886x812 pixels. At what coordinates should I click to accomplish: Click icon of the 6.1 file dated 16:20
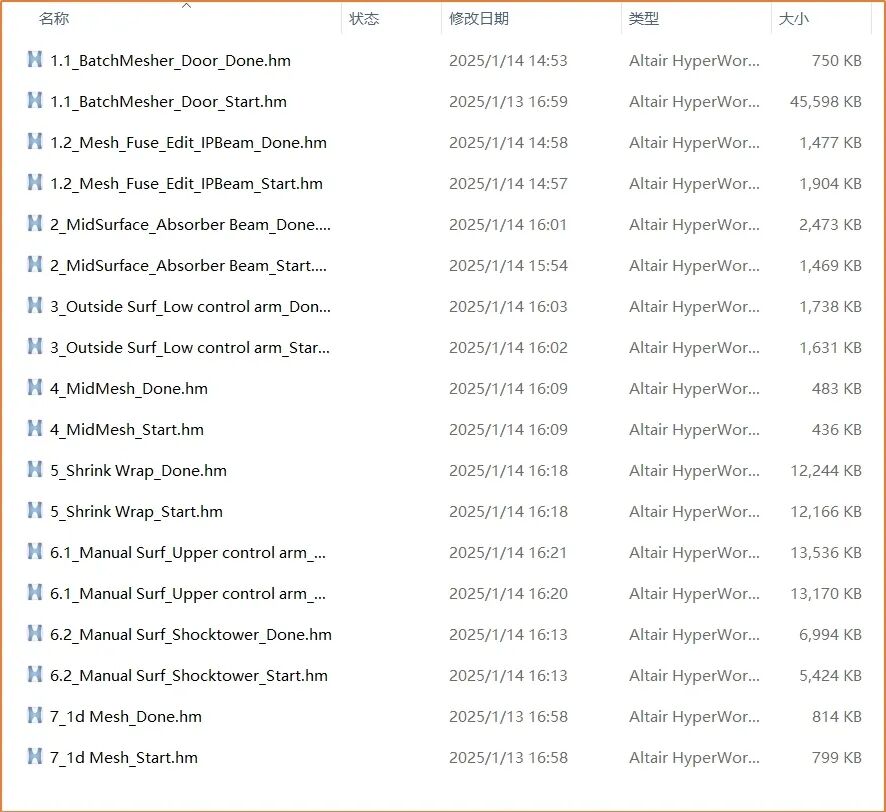pyautogui.click(x=35, y=592)
